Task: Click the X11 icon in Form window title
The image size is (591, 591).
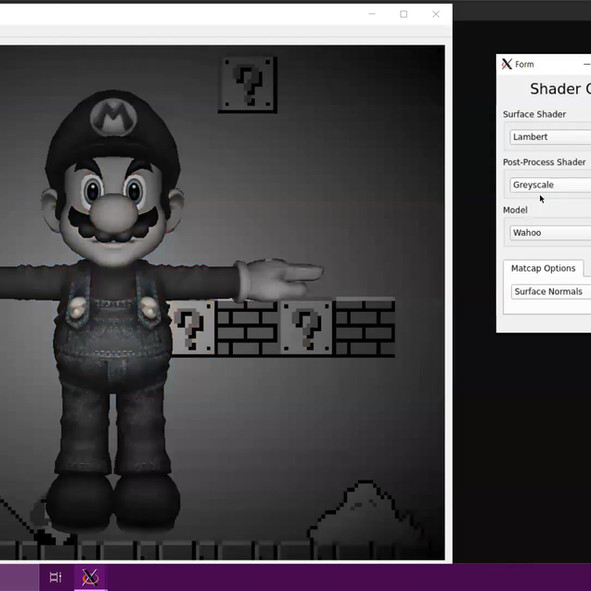Action: coord(507,64)
